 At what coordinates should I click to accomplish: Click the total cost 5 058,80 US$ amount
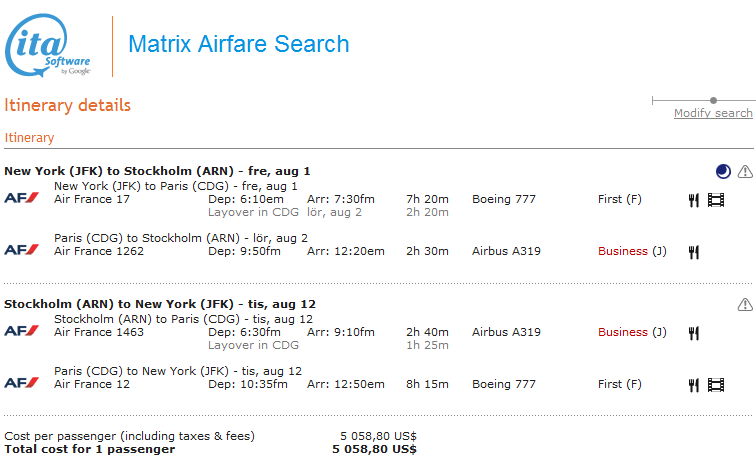pyautogui.click(x=374, y=450)
